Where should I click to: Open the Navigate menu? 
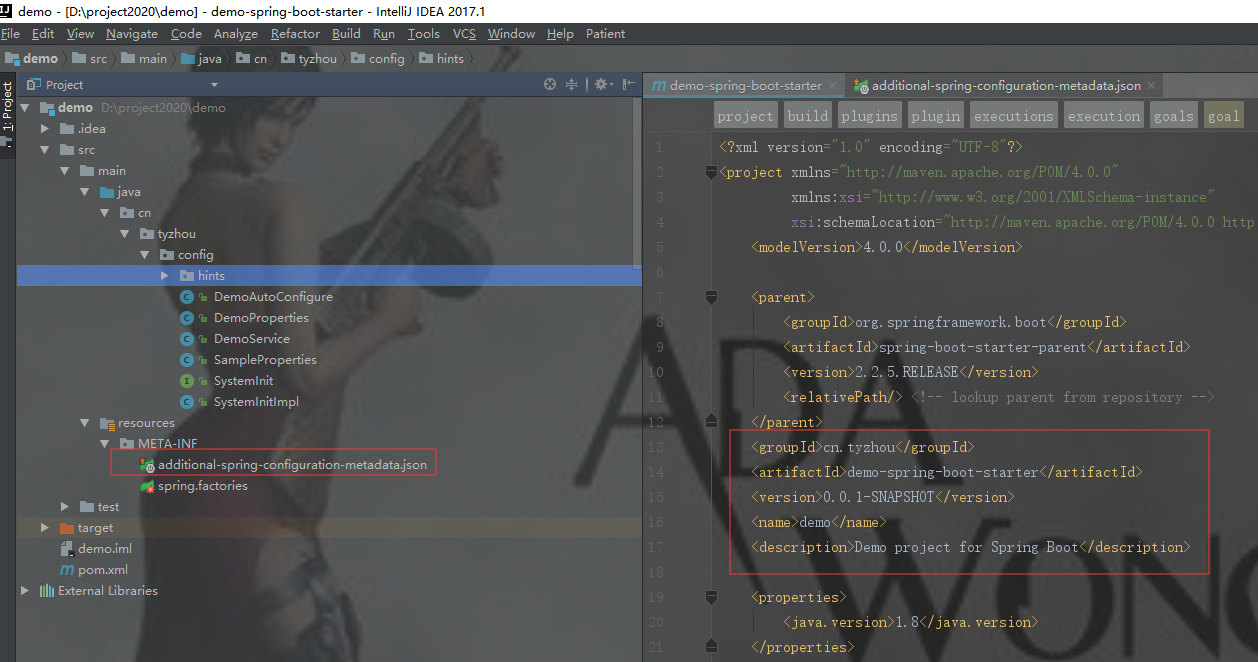point(132,34)
